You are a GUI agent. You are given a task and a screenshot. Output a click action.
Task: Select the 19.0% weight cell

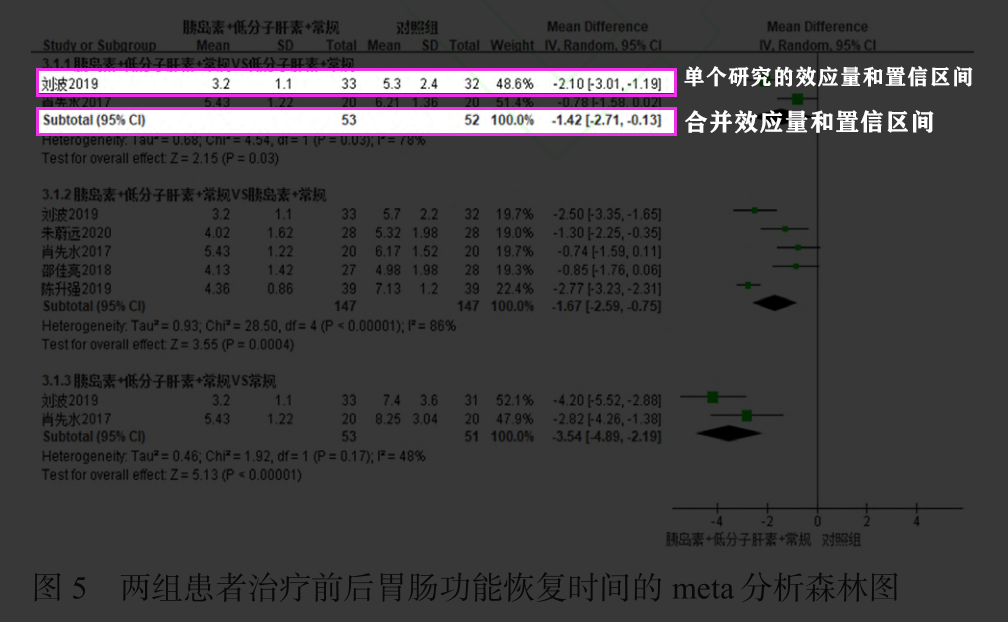(x=514, y=233)
